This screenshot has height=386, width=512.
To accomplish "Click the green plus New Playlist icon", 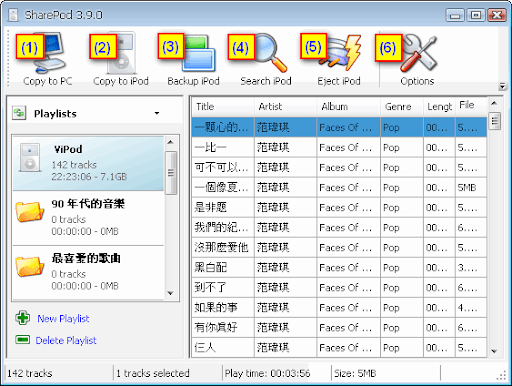I will [23, 318].
